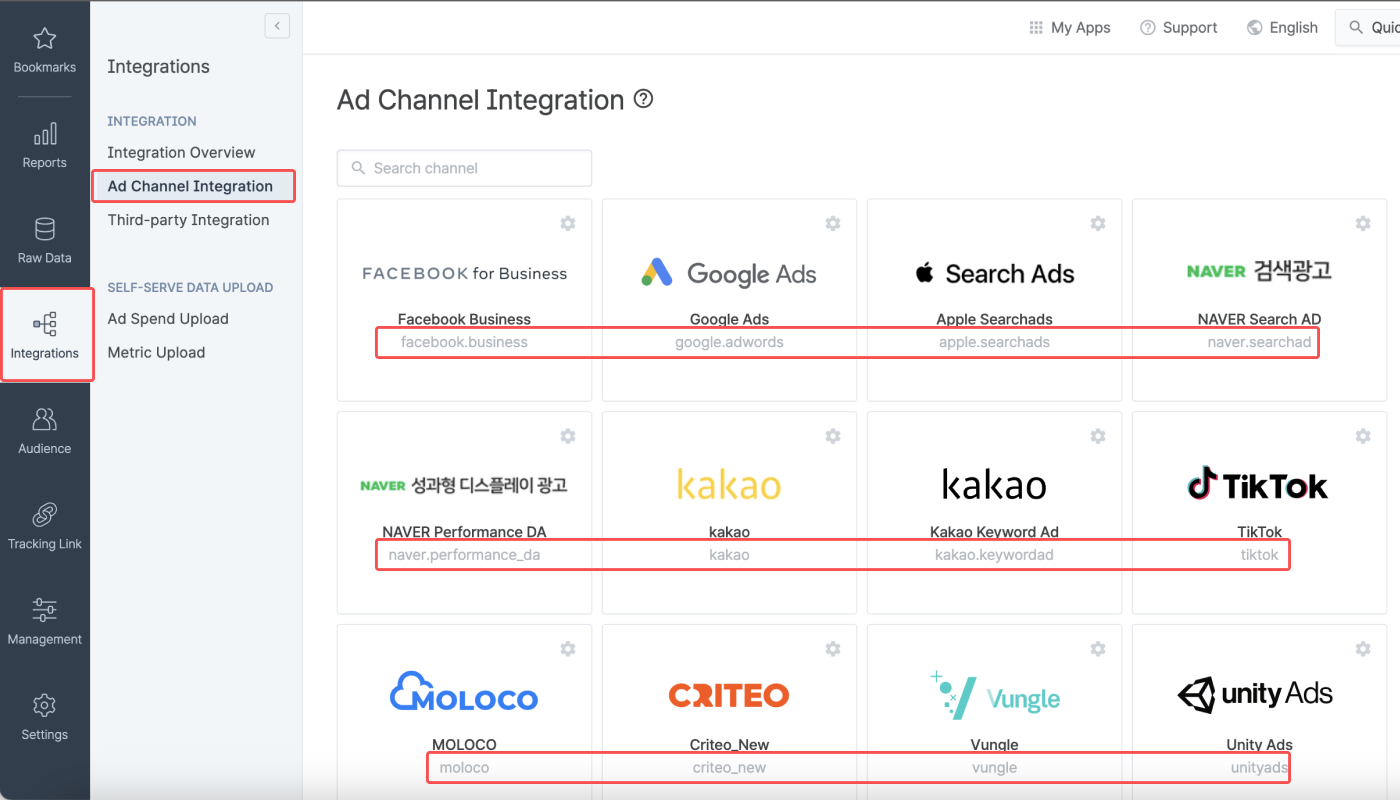
Task: Click 'google.adwords' channel ID text
Action: [729, 342]
